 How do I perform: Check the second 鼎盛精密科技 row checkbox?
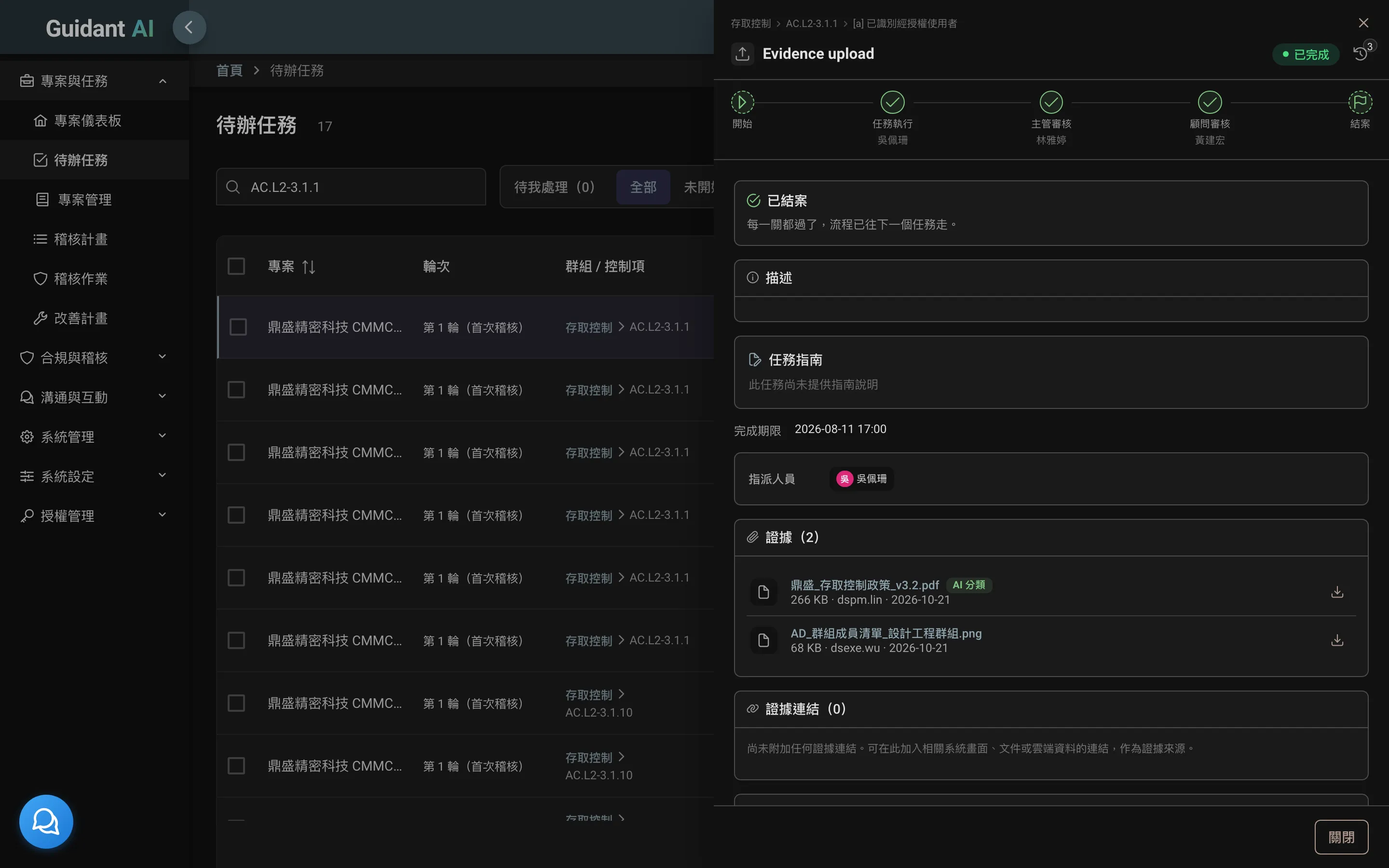coord(236,390)
